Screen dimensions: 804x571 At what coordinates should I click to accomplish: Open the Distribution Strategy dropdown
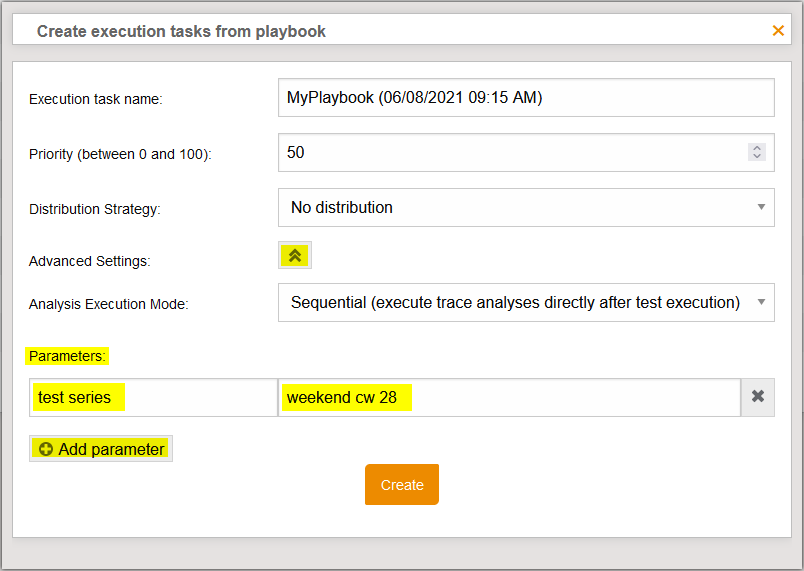[525, 208]
